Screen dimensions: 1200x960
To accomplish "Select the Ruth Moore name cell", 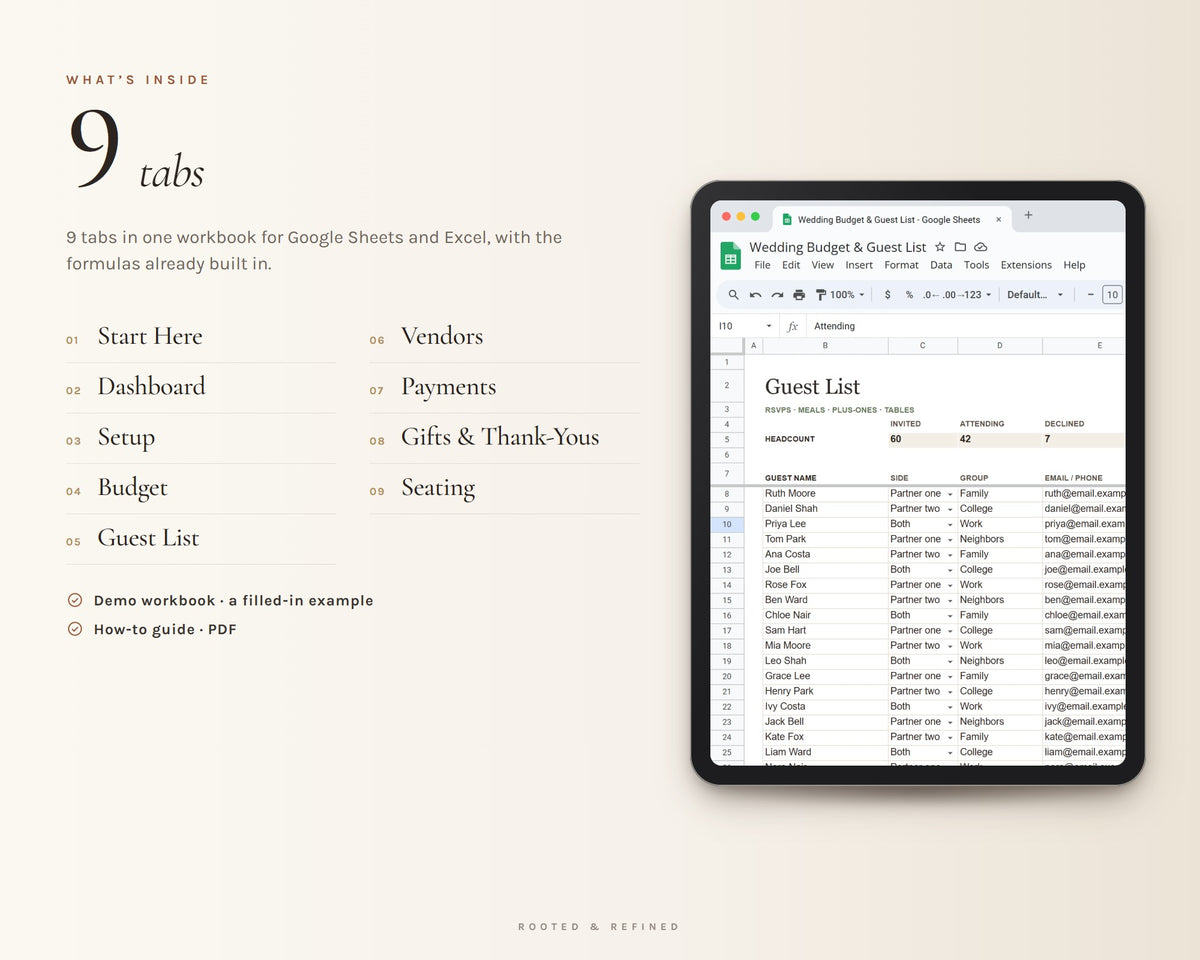I will tap(825, 494).
